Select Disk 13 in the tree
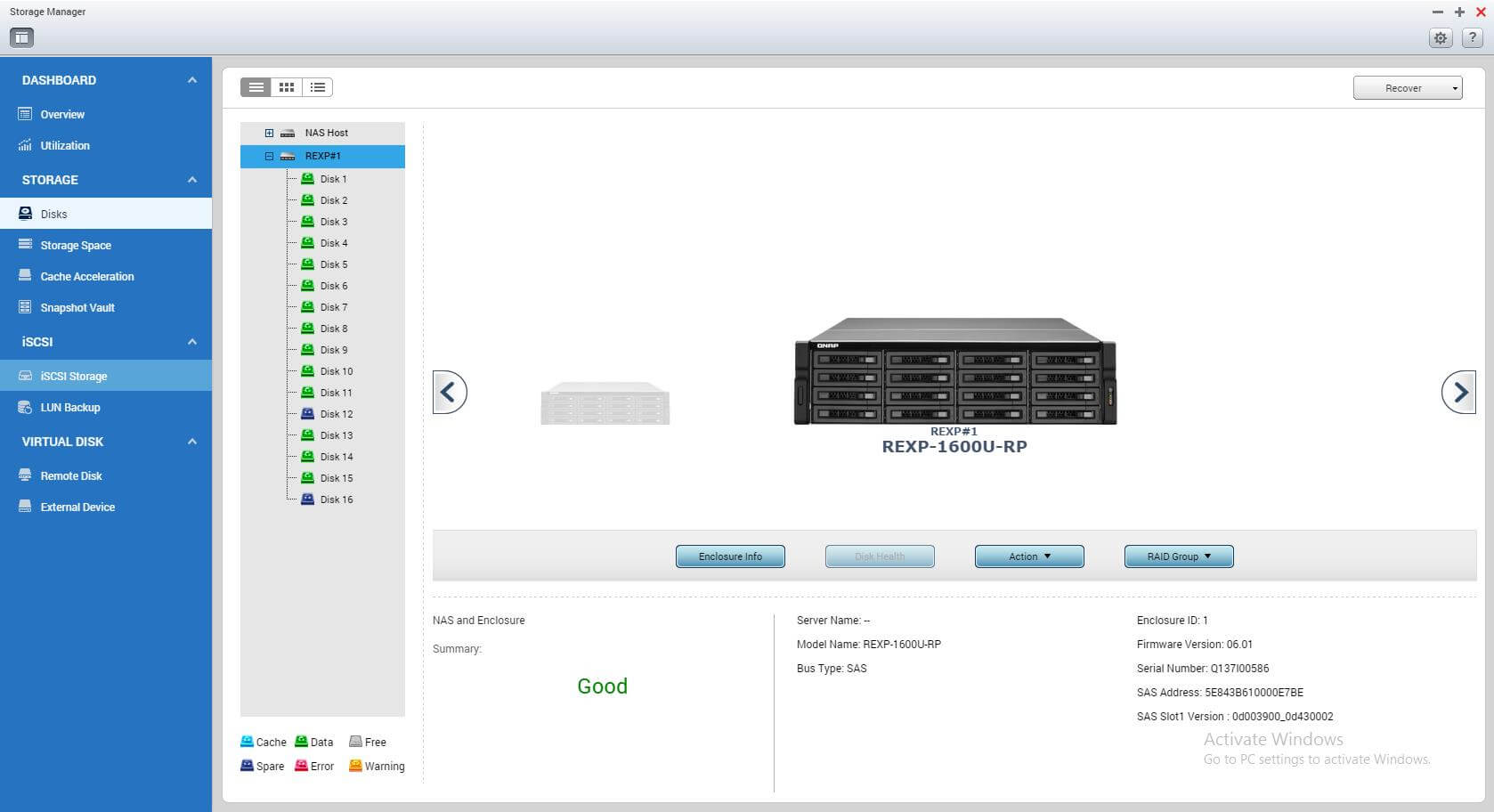The image size is (1494, 812). (x=337, y=435)
